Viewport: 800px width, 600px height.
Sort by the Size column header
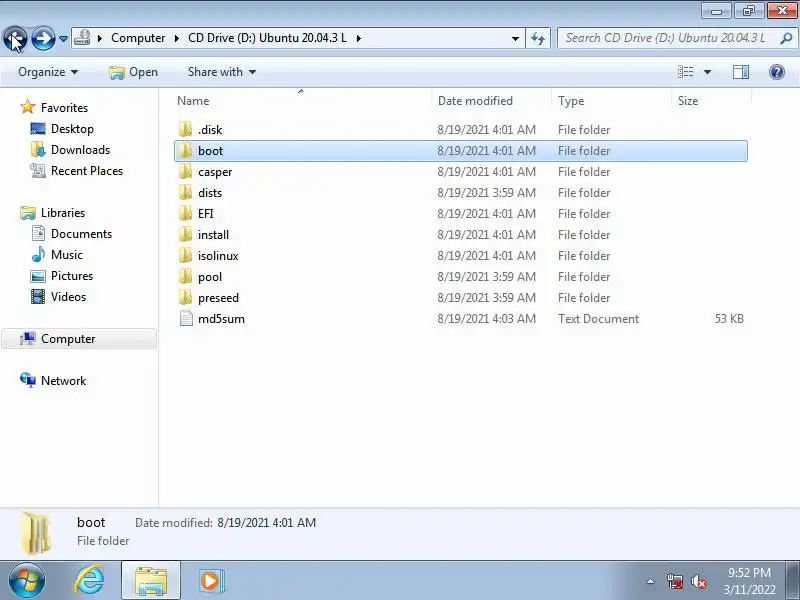[712, 101]
